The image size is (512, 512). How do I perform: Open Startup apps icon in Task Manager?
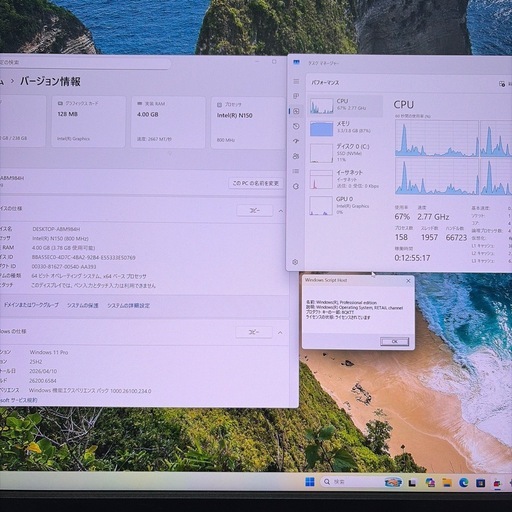click(296, 141)
